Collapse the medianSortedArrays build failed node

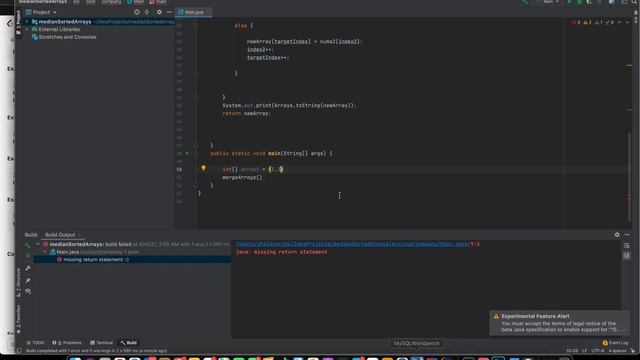pyautogui.click(x=38, y=244)
